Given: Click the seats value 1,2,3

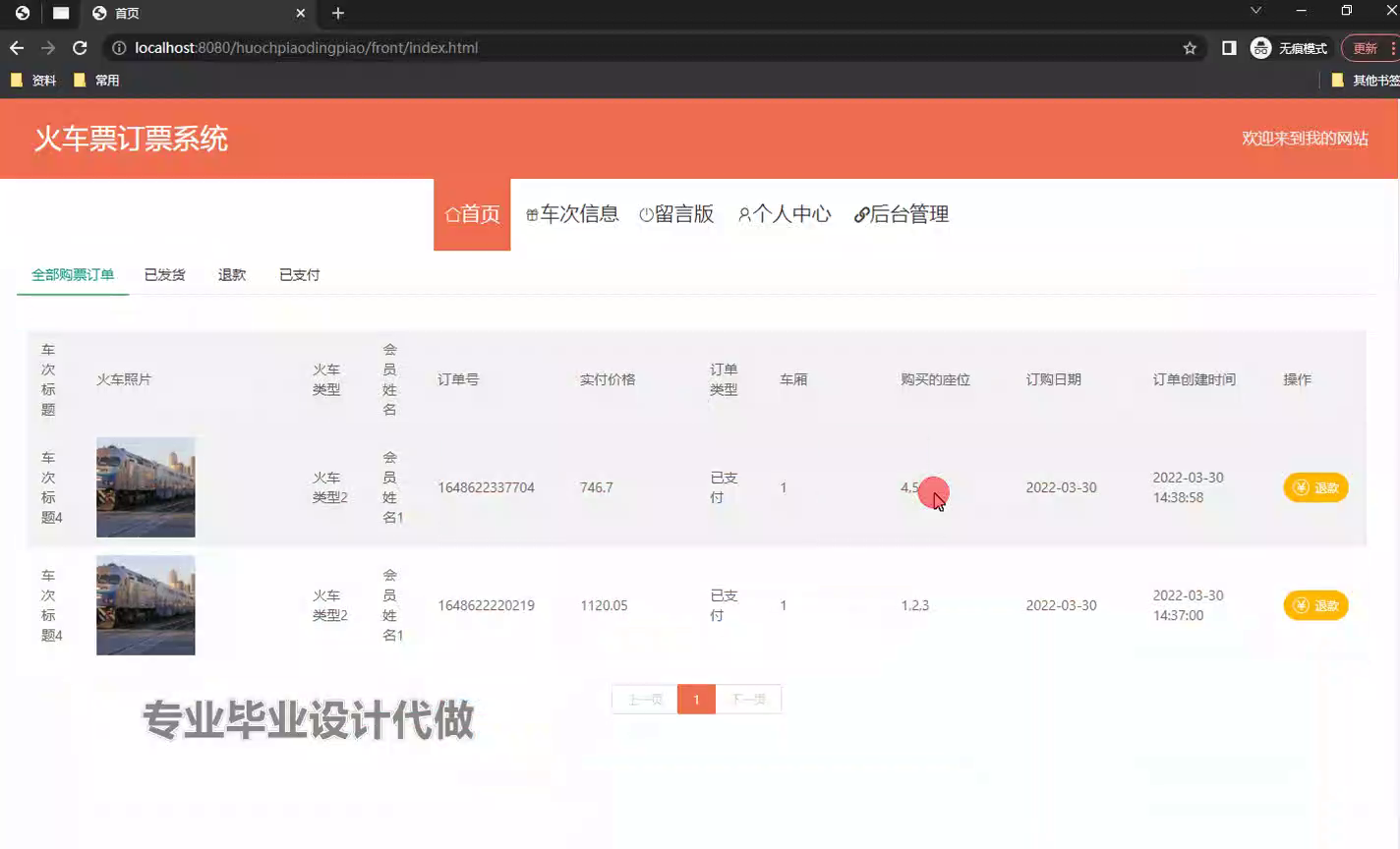Looking at the screenshot, I should point(914,605).
